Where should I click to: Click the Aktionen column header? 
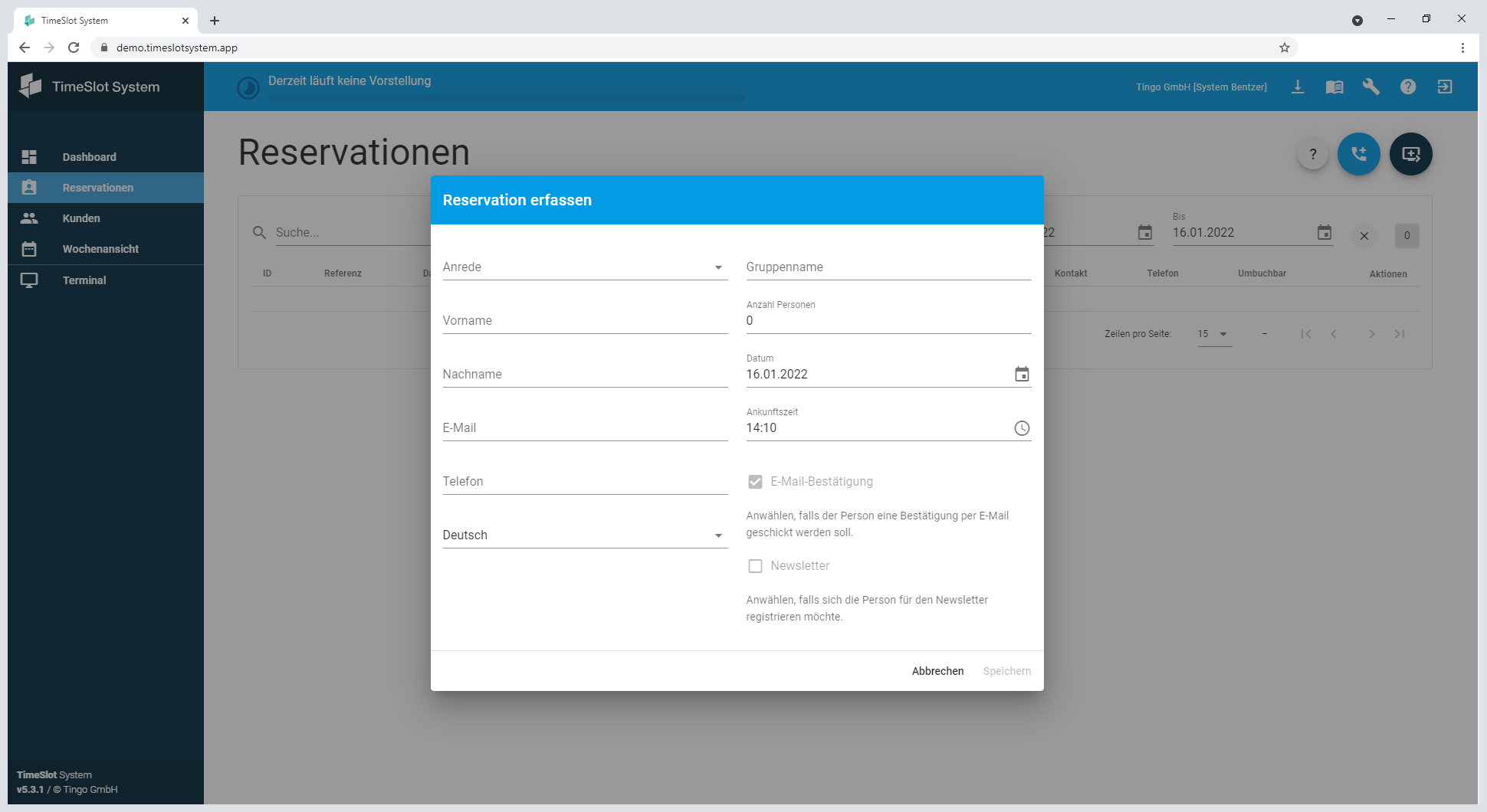[x=1388, y=273]
